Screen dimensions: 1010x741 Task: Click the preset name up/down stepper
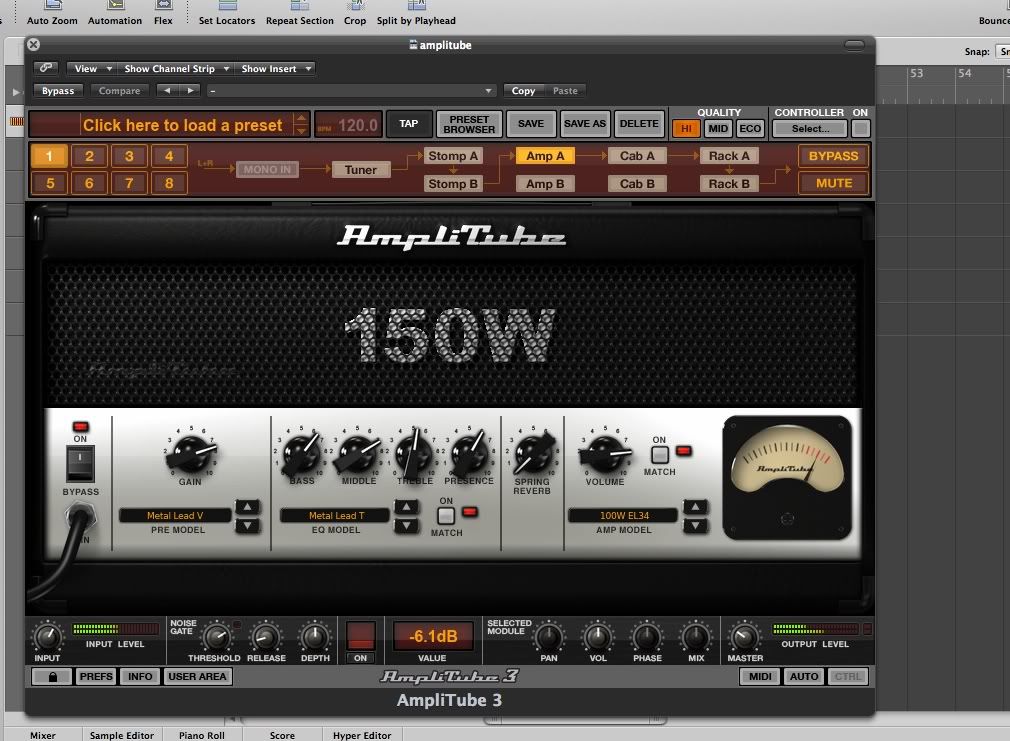click(x=301, y=124)
